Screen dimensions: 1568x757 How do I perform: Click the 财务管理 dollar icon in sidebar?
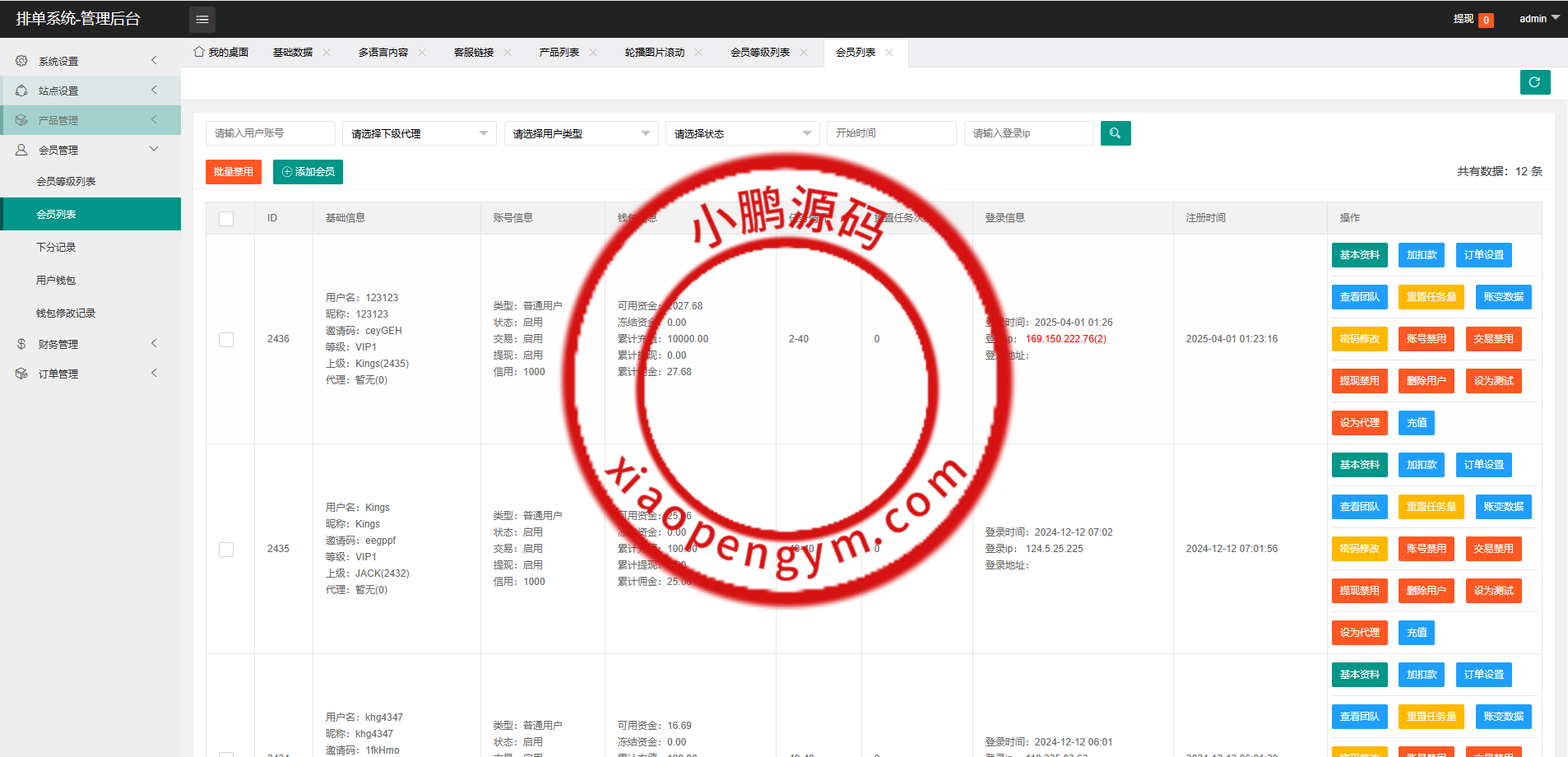point(21,344)
